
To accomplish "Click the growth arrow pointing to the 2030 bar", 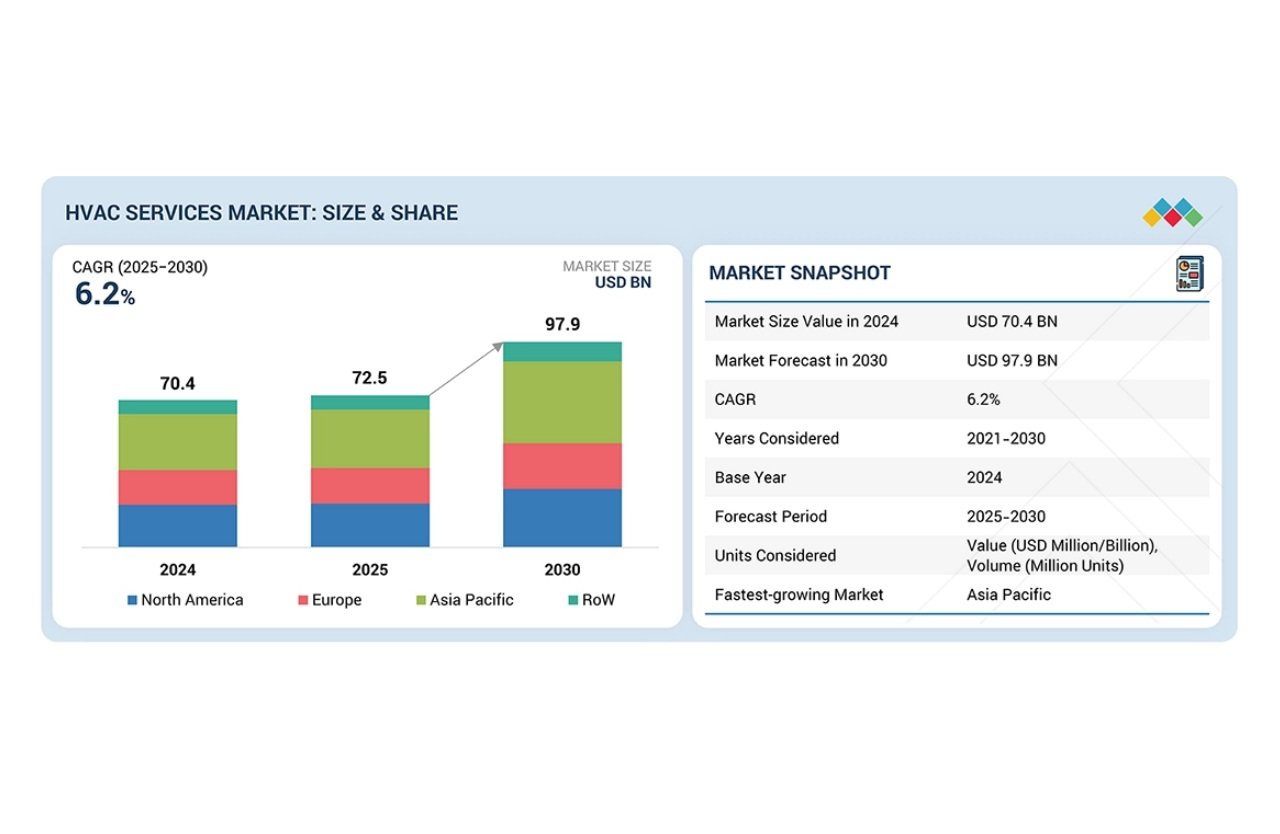I will 465,372.
